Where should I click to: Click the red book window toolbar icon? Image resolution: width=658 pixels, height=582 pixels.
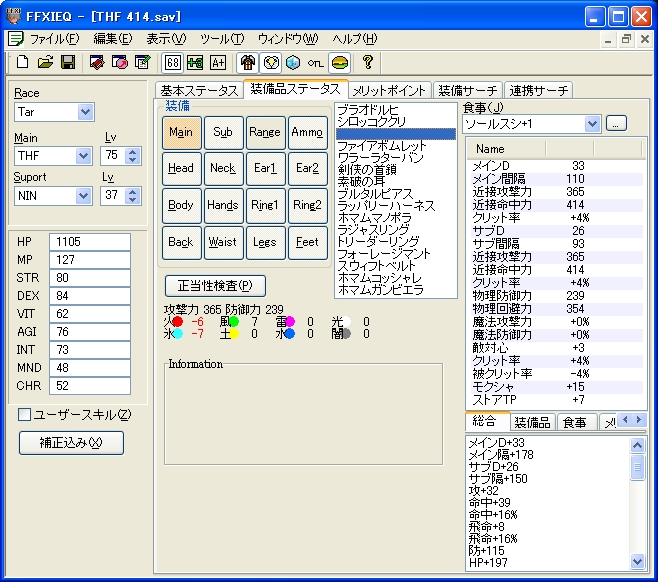click(97, 63)
